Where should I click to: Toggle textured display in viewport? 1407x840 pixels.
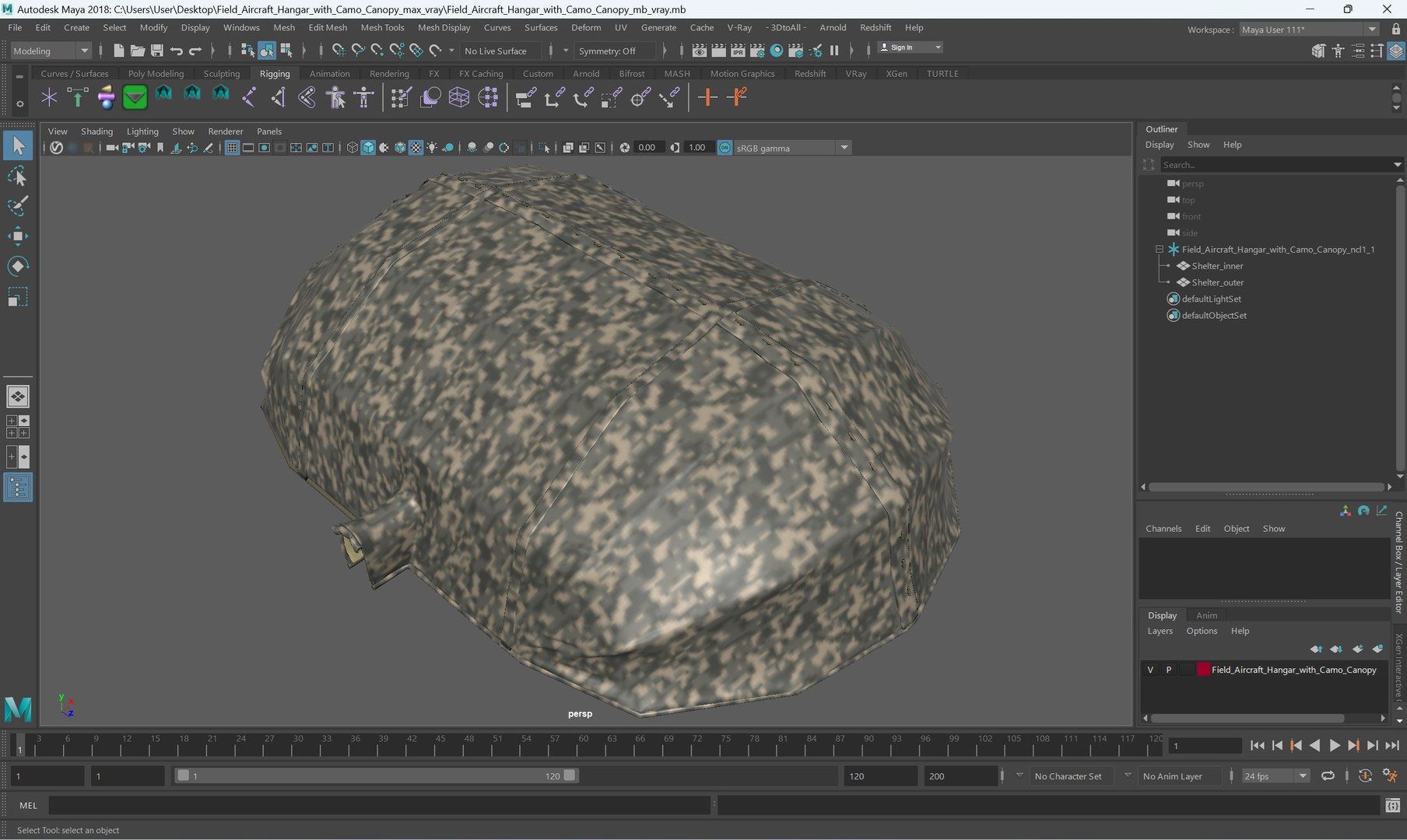click(x=416, y=148)
